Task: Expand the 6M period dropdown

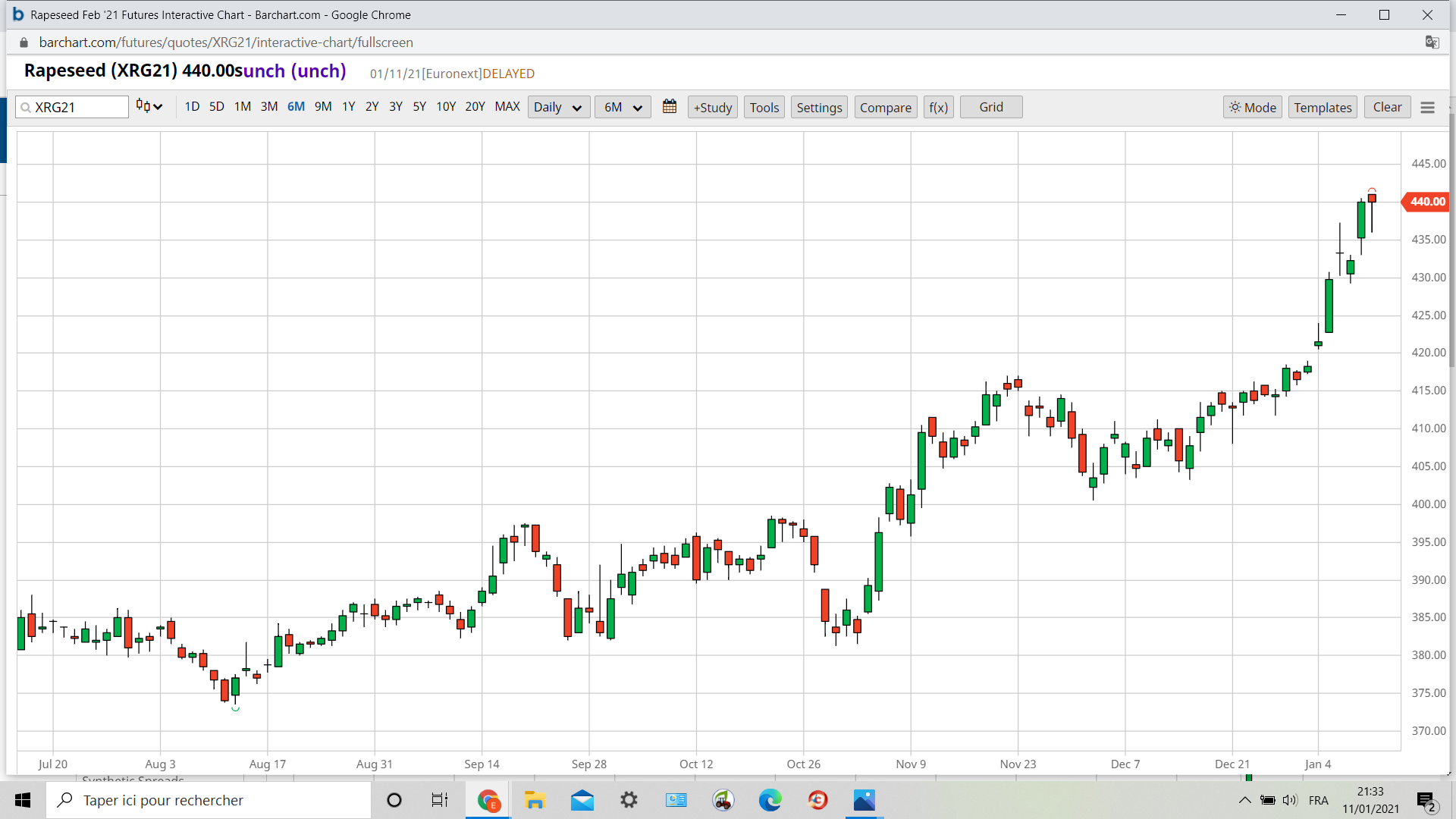Action: [x=623, y=108]
